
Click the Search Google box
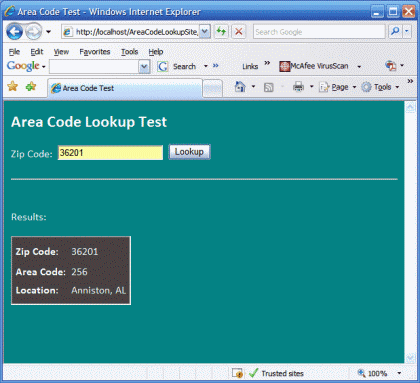click(319, 32)
